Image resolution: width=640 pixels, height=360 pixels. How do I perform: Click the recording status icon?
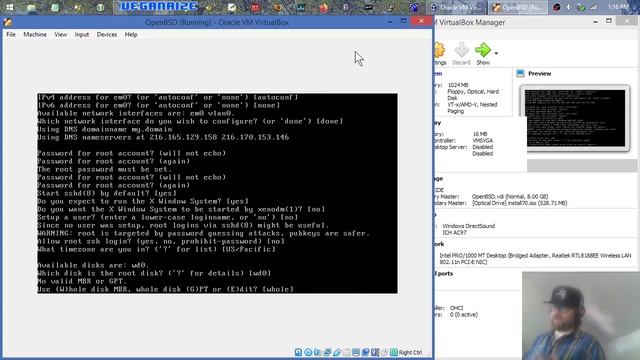click(x=365, y=352)
